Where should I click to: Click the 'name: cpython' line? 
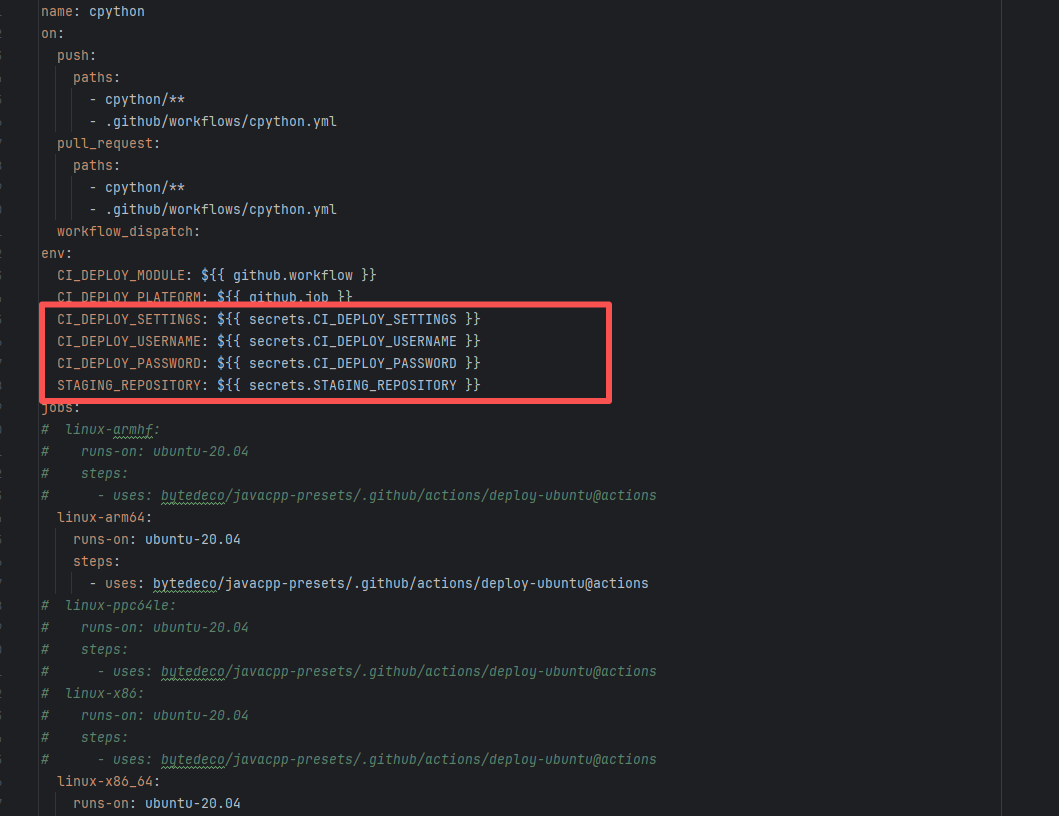92,12
